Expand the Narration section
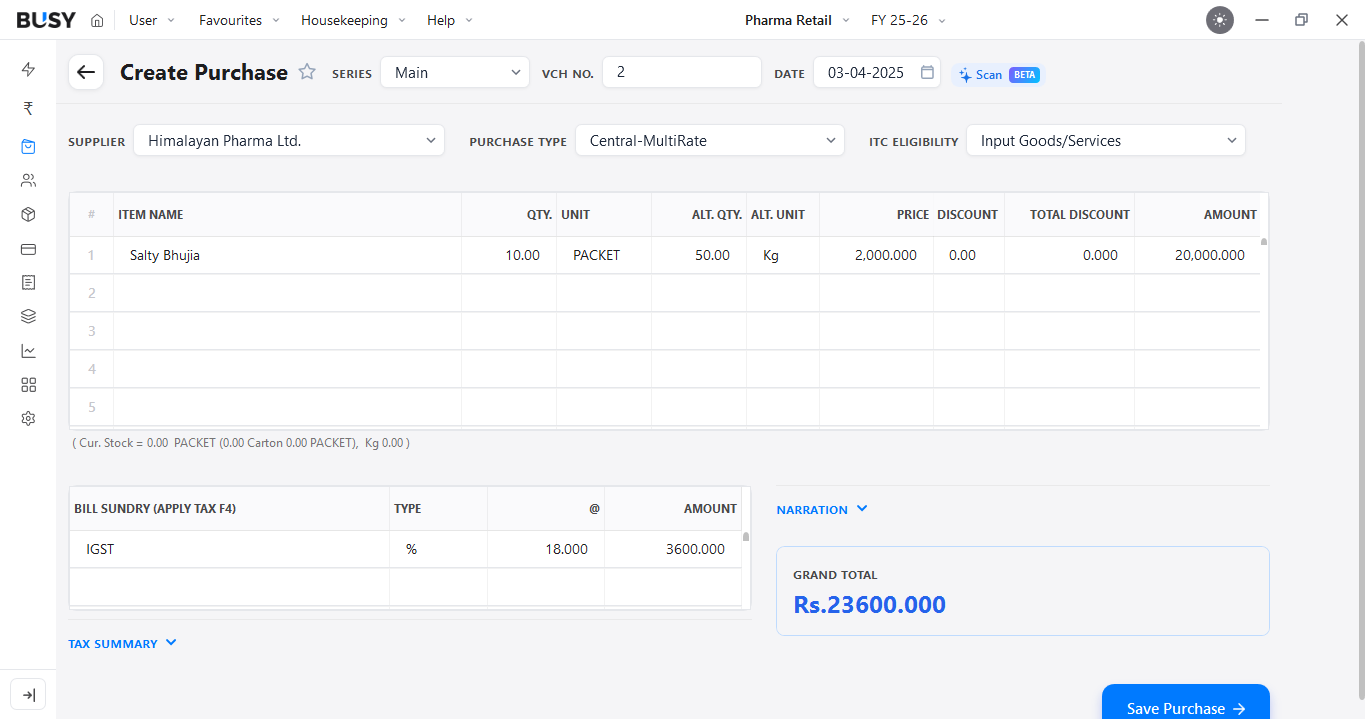The image size is (1365, 719). tap(822, 509)
